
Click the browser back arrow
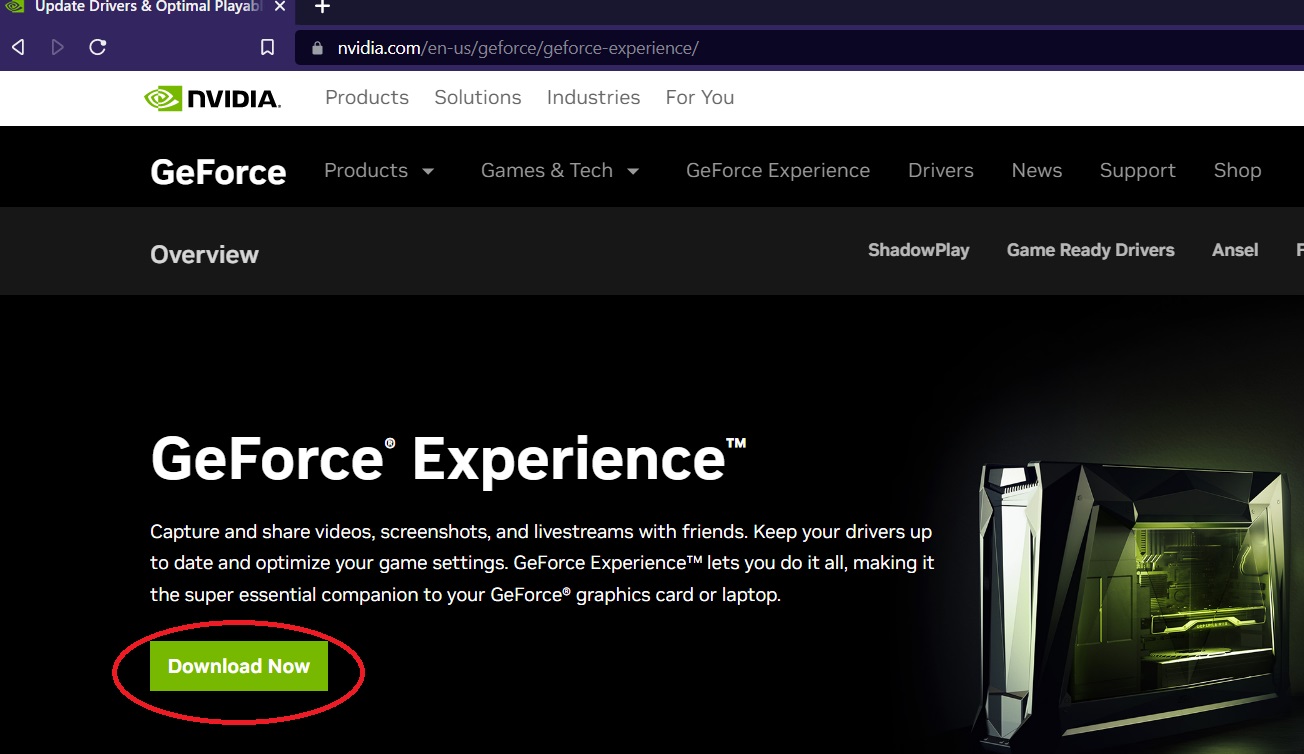click(x=18, y=47)
